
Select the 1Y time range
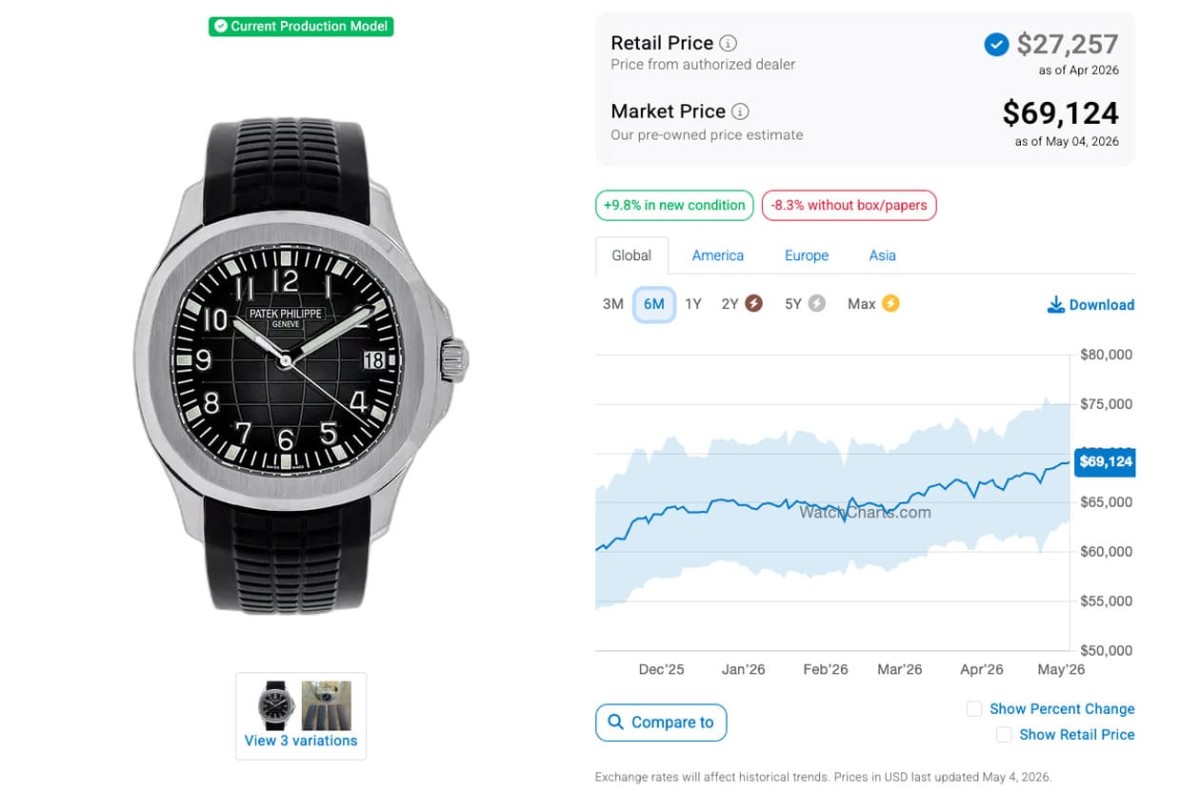pyautogui.click(x=693, y=304)
